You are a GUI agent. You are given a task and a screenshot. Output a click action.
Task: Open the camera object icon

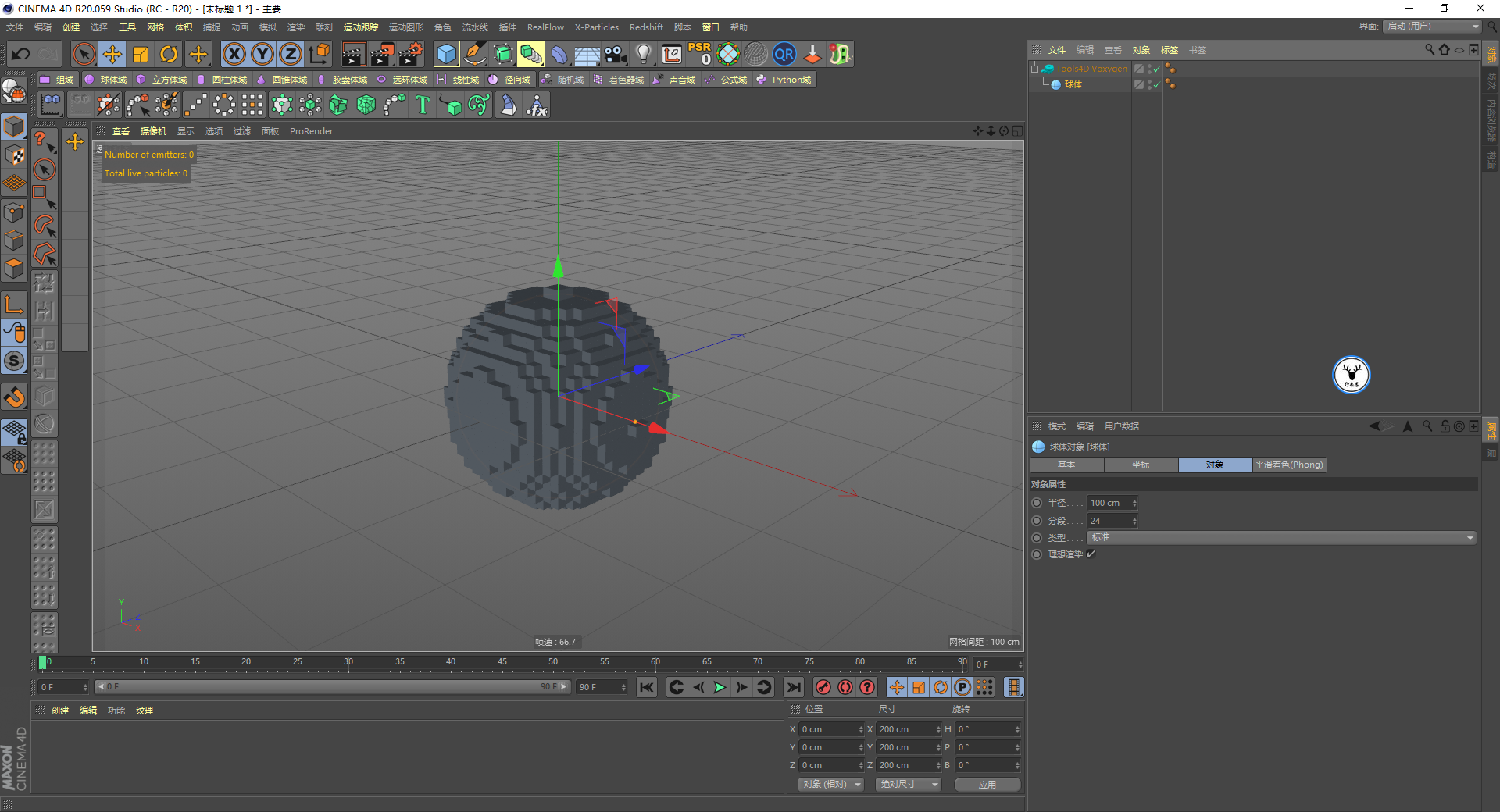616,54
